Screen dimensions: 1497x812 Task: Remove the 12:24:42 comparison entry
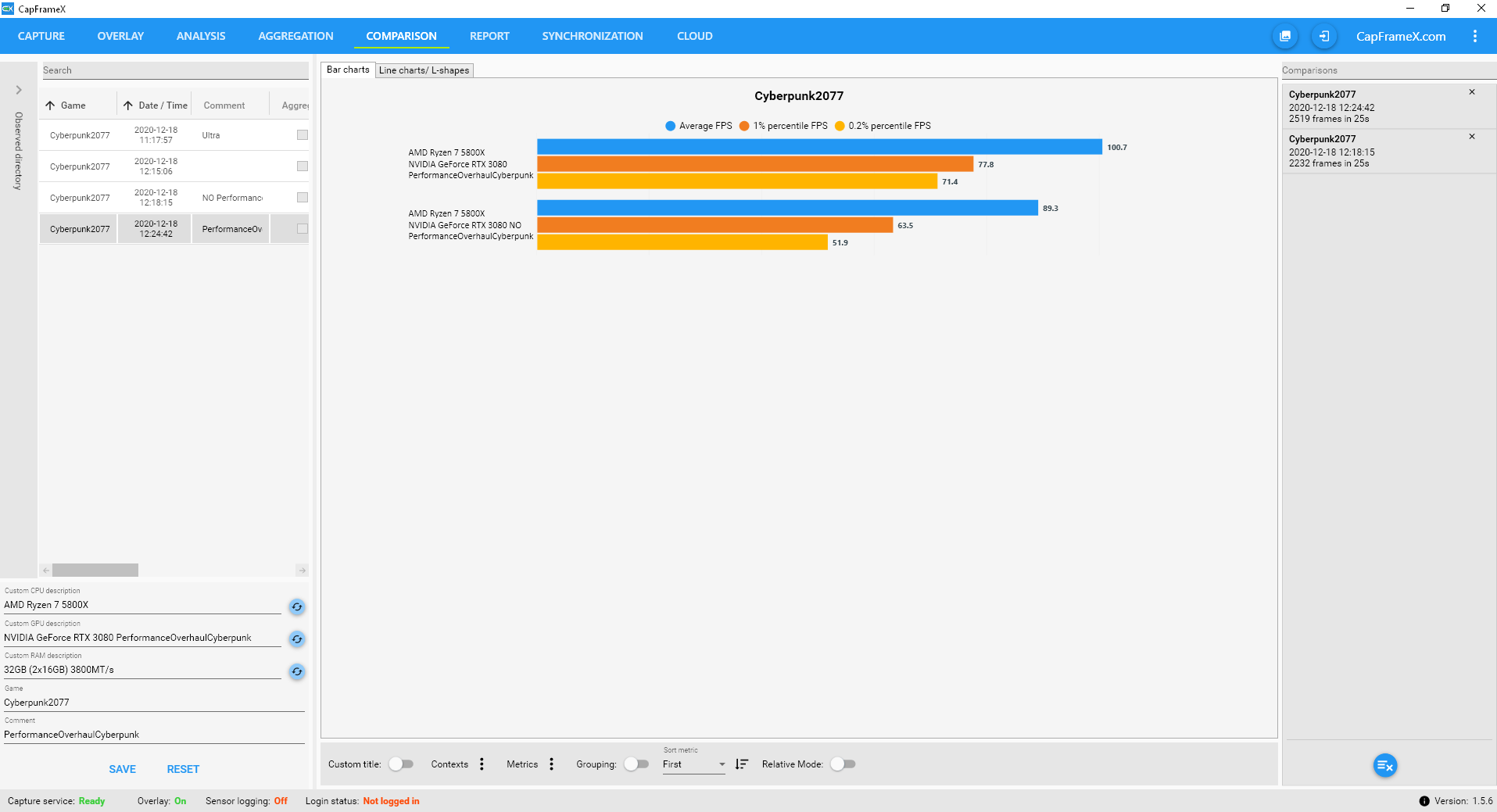tap(1472, 92)
